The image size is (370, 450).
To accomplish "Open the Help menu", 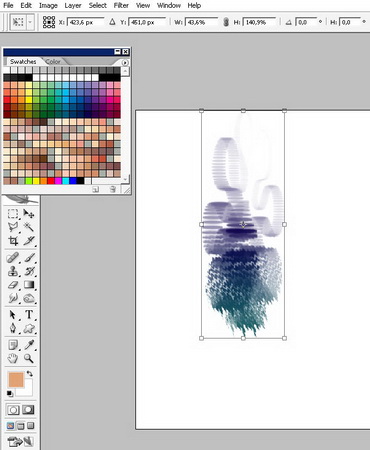I will point(194,5).
